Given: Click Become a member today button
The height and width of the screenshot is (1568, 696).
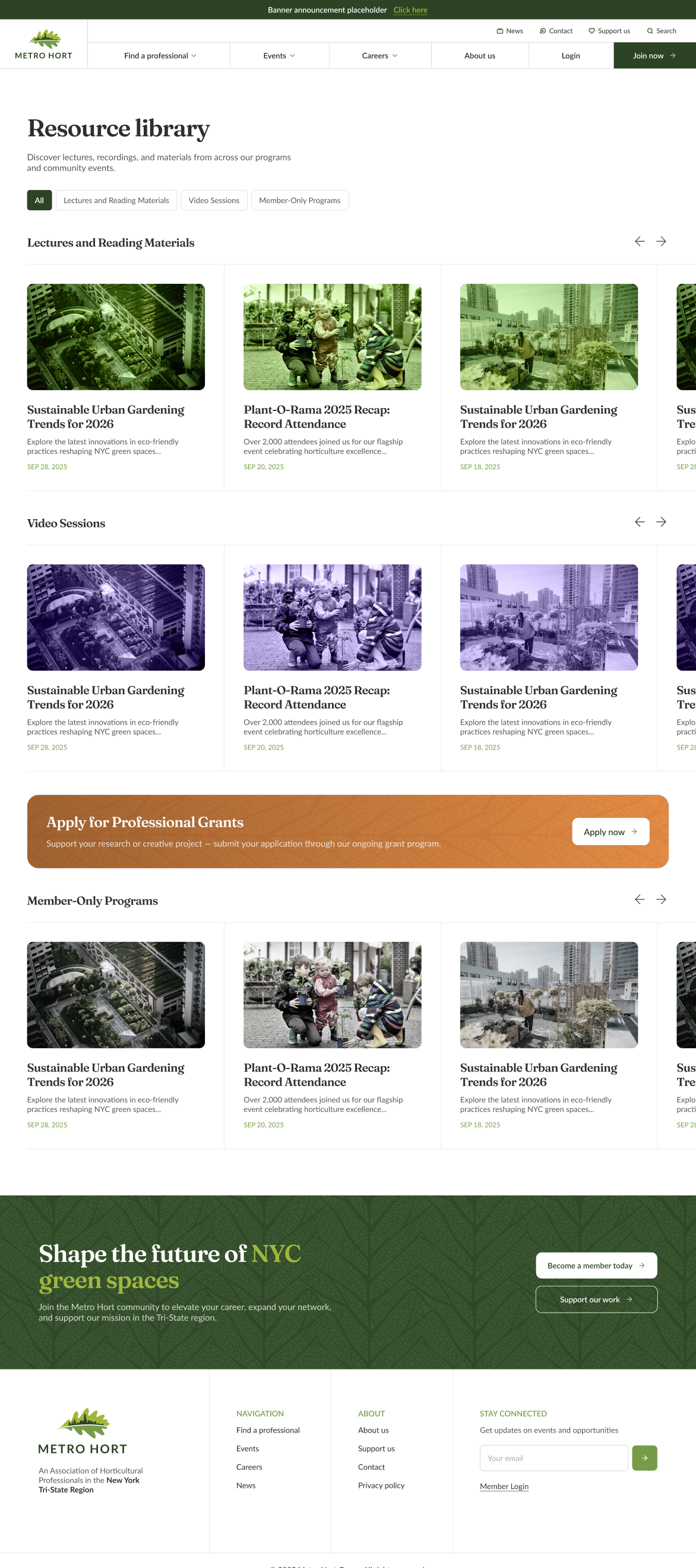Looking at the screenshot, I should (x=596, y=1266).
